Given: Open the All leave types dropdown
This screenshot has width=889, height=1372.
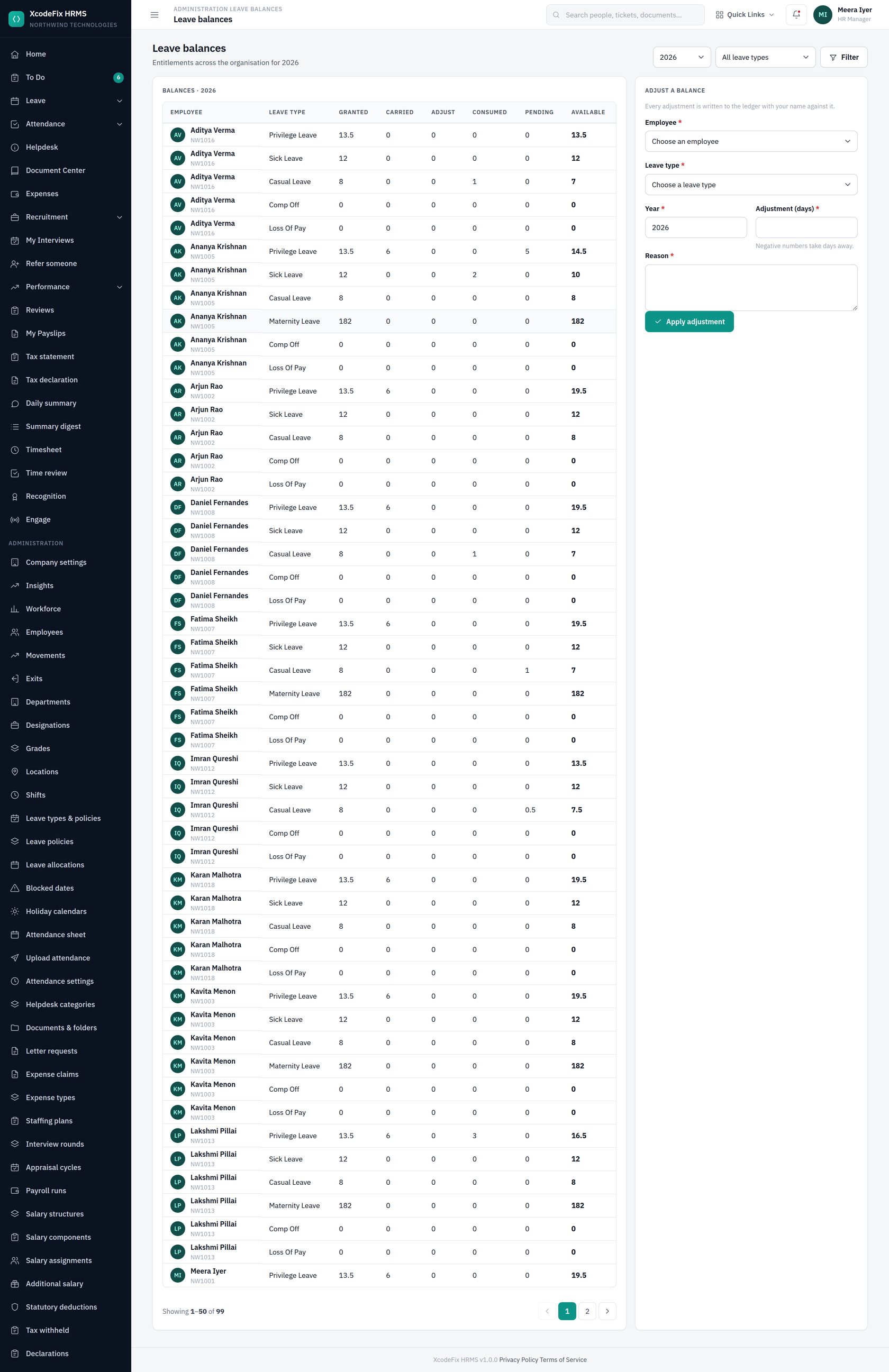Looking at the screenshot, I should tap(766, 57).
